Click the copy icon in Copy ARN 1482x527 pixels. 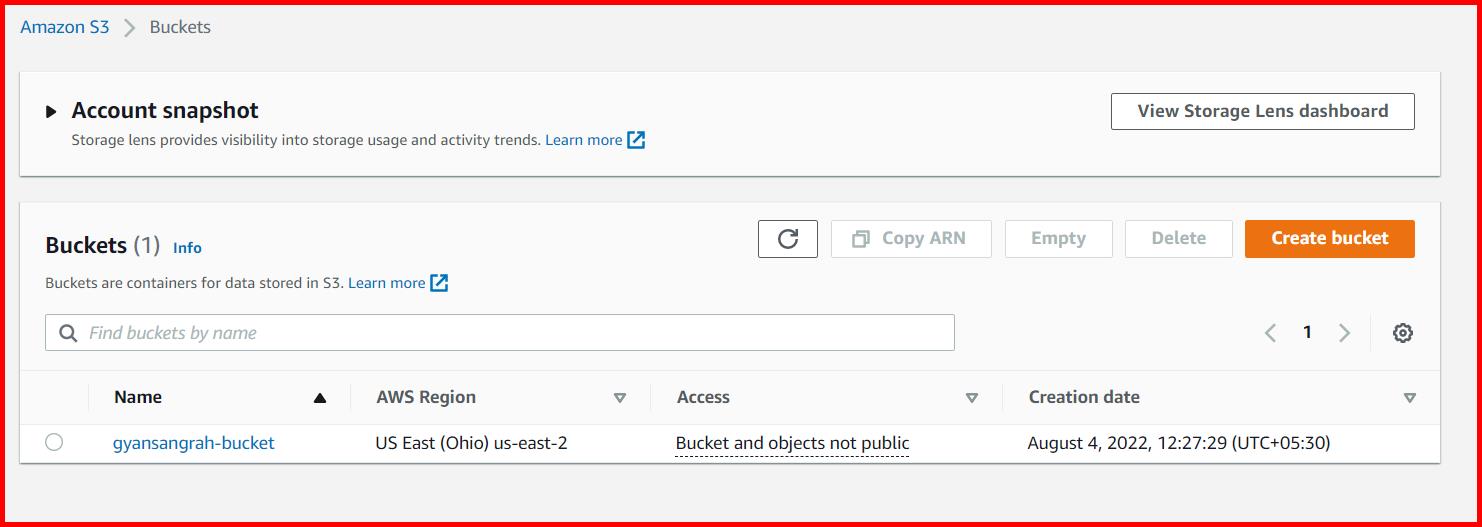coord(860,239)
